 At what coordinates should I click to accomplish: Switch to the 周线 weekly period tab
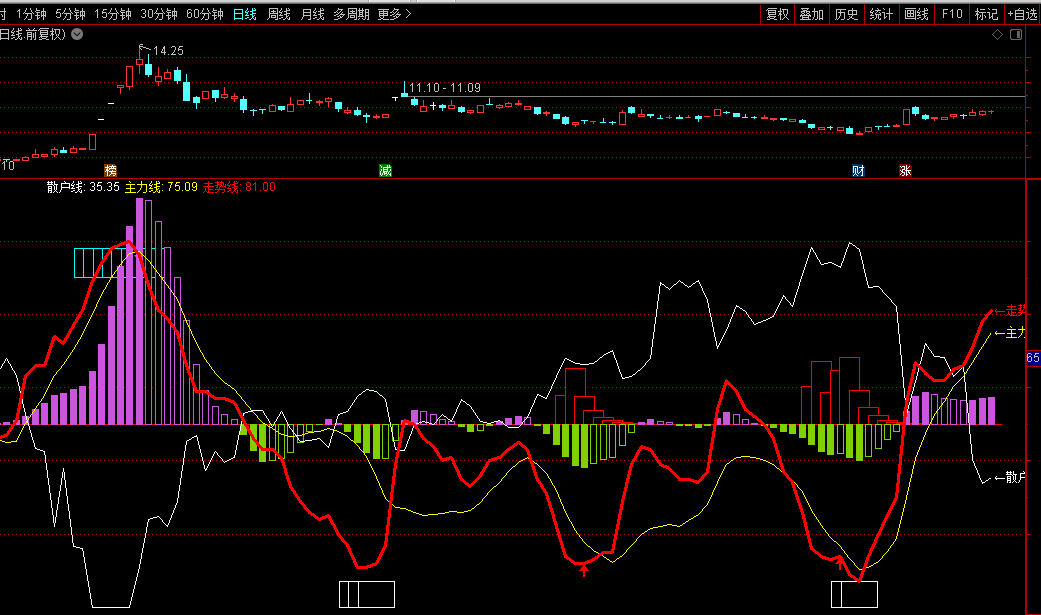tap(279, 14)
